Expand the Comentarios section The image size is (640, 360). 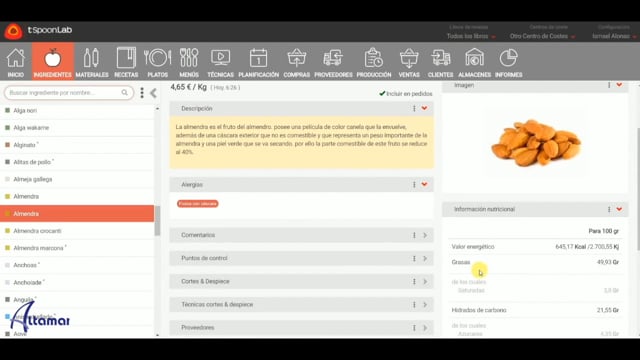point(425,235)
